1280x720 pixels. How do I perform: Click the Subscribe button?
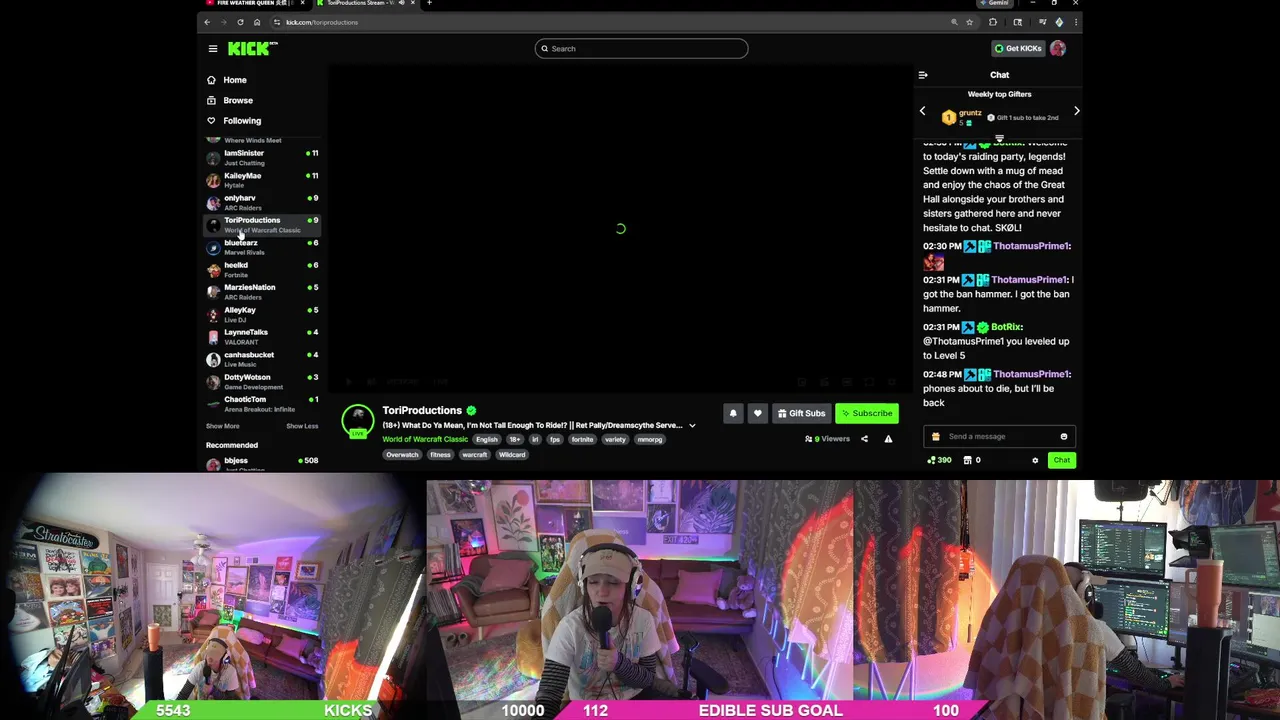pos(867,413)
